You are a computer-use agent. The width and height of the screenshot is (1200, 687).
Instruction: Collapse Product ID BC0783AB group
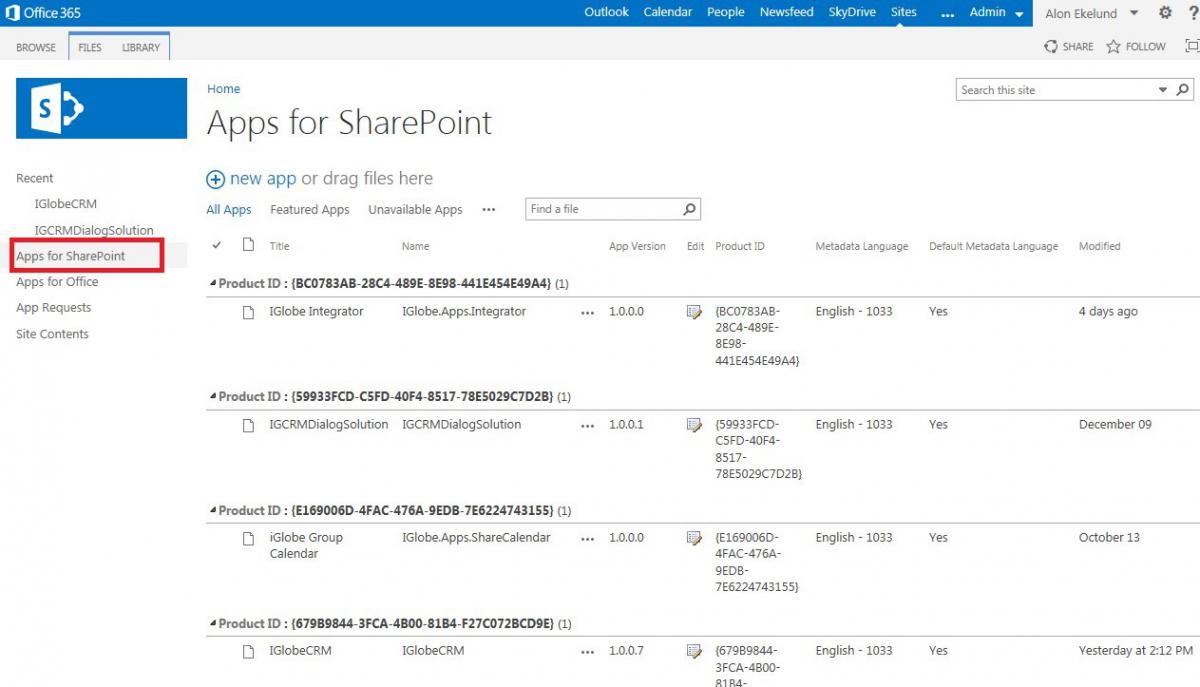pyautogui.click(x=212, y=284)
